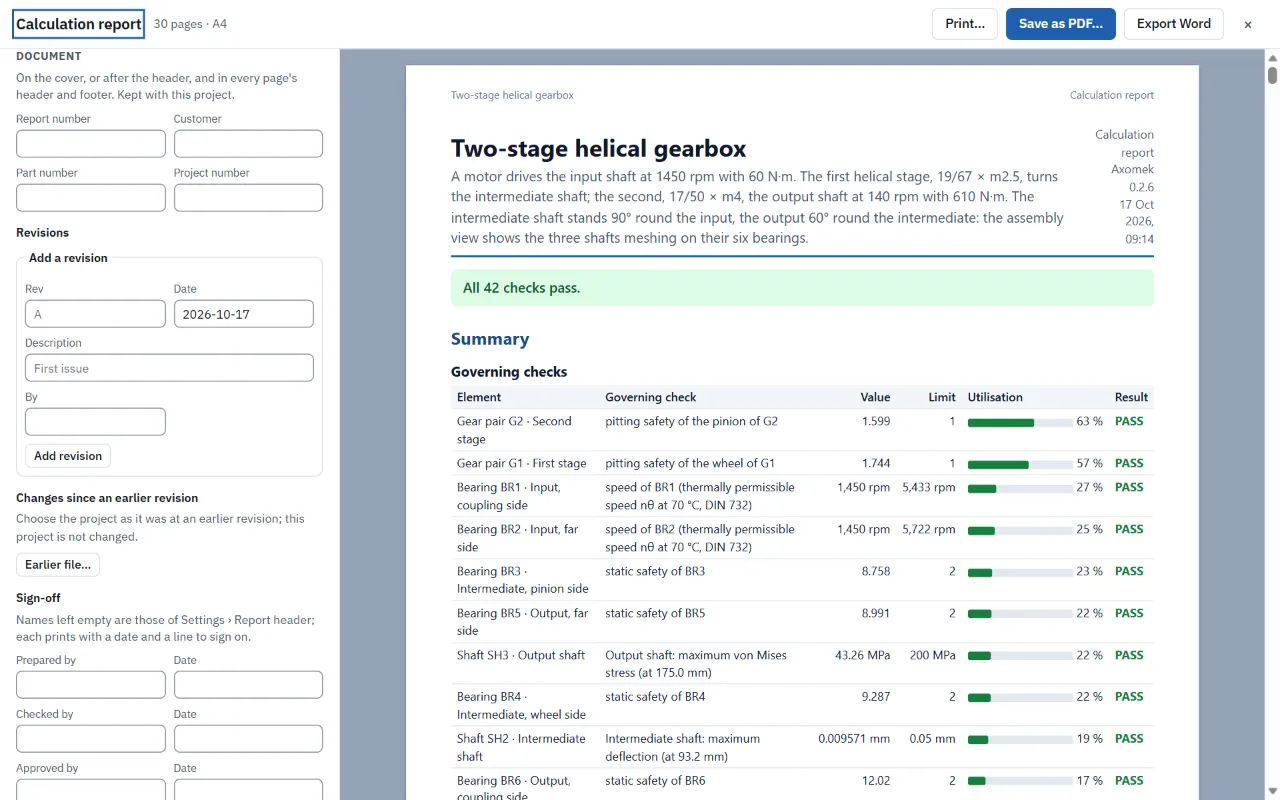Click the 57 % utilisation bar for Gear pair G1
Screen dimensions: 1280x800
coord(1021,464)
